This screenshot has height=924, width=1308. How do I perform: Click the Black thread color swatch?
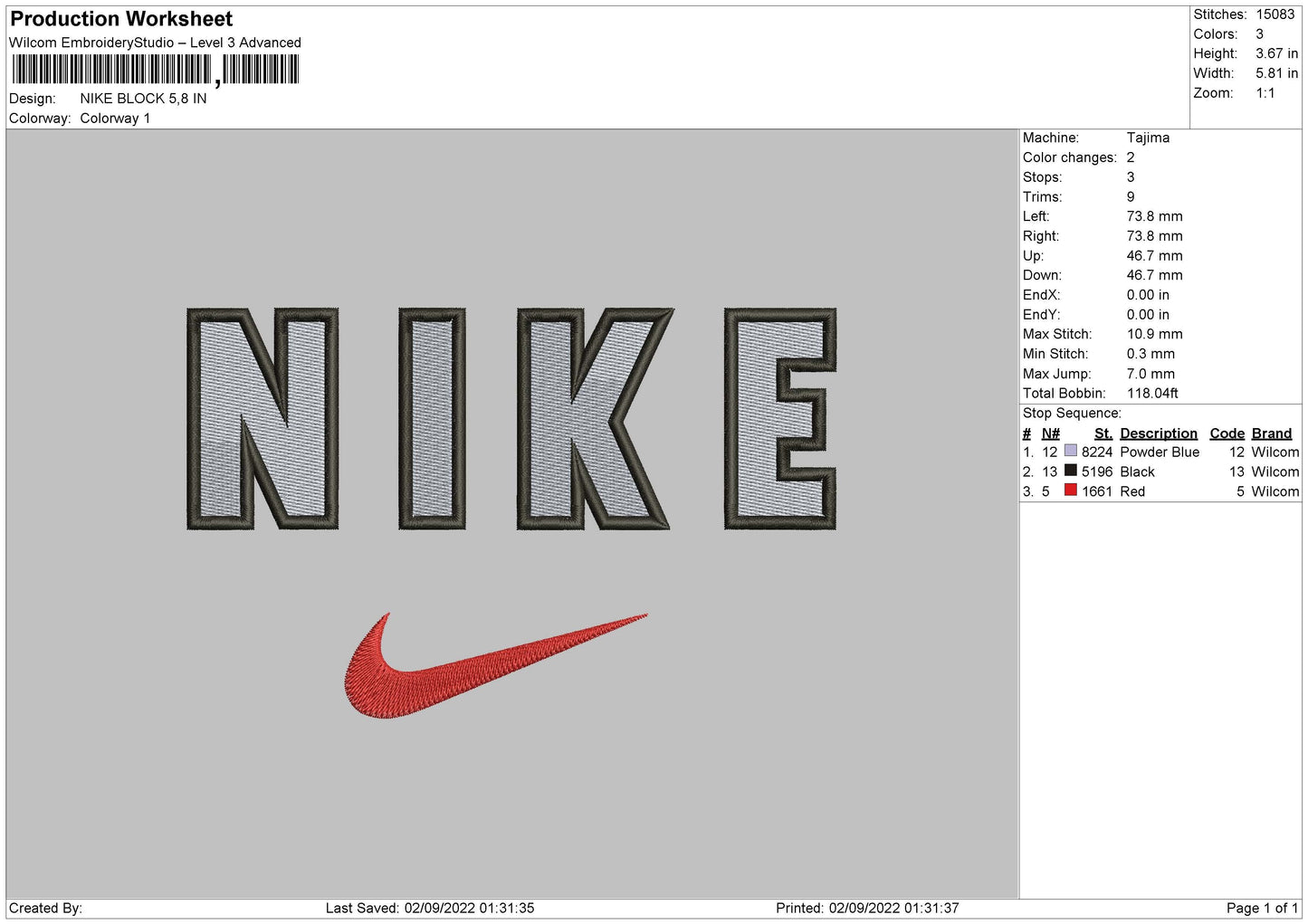pyautogui.click(x=1071, y=471)
